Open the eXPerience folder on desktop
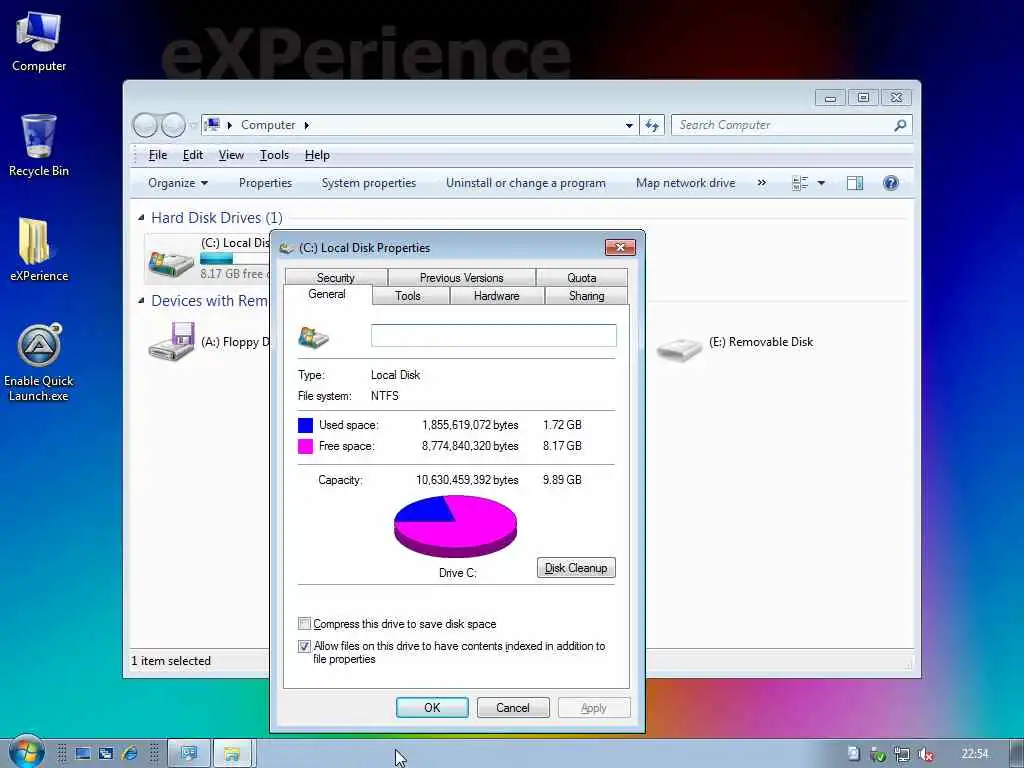 pyautogui.click(x=39, y=249)
